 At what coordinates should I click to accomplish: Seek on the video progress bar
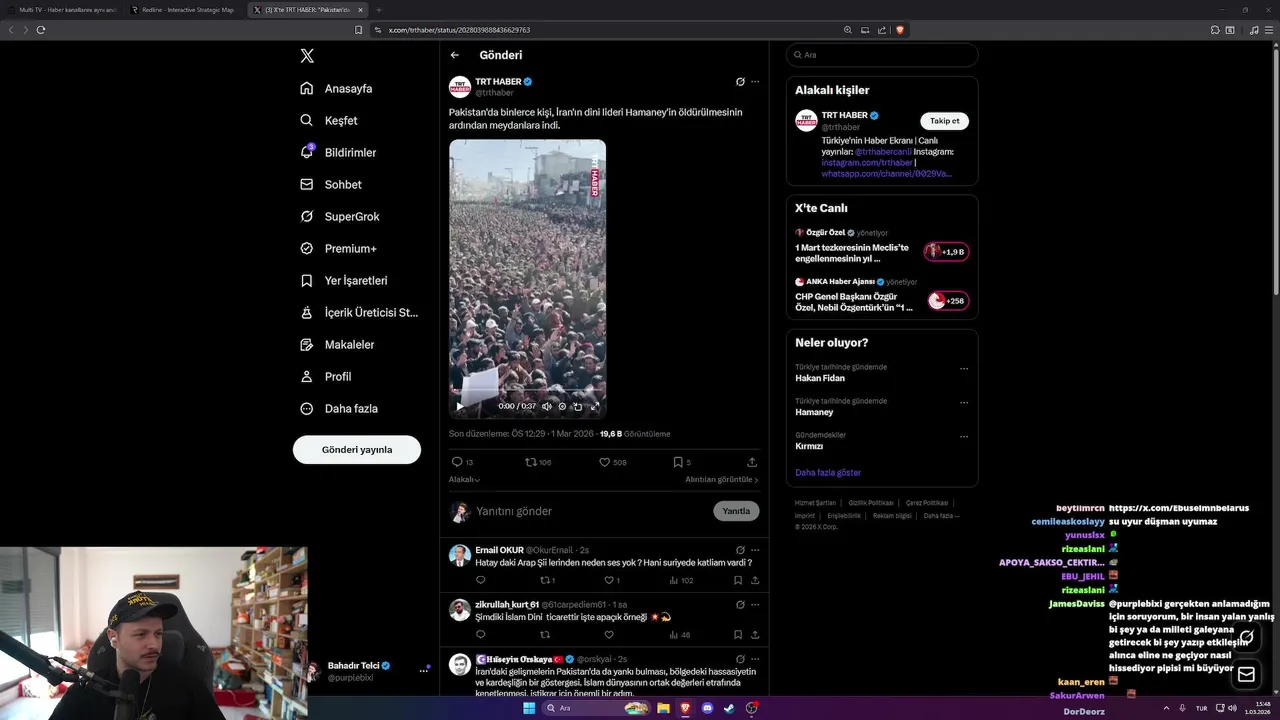[527, 391]
